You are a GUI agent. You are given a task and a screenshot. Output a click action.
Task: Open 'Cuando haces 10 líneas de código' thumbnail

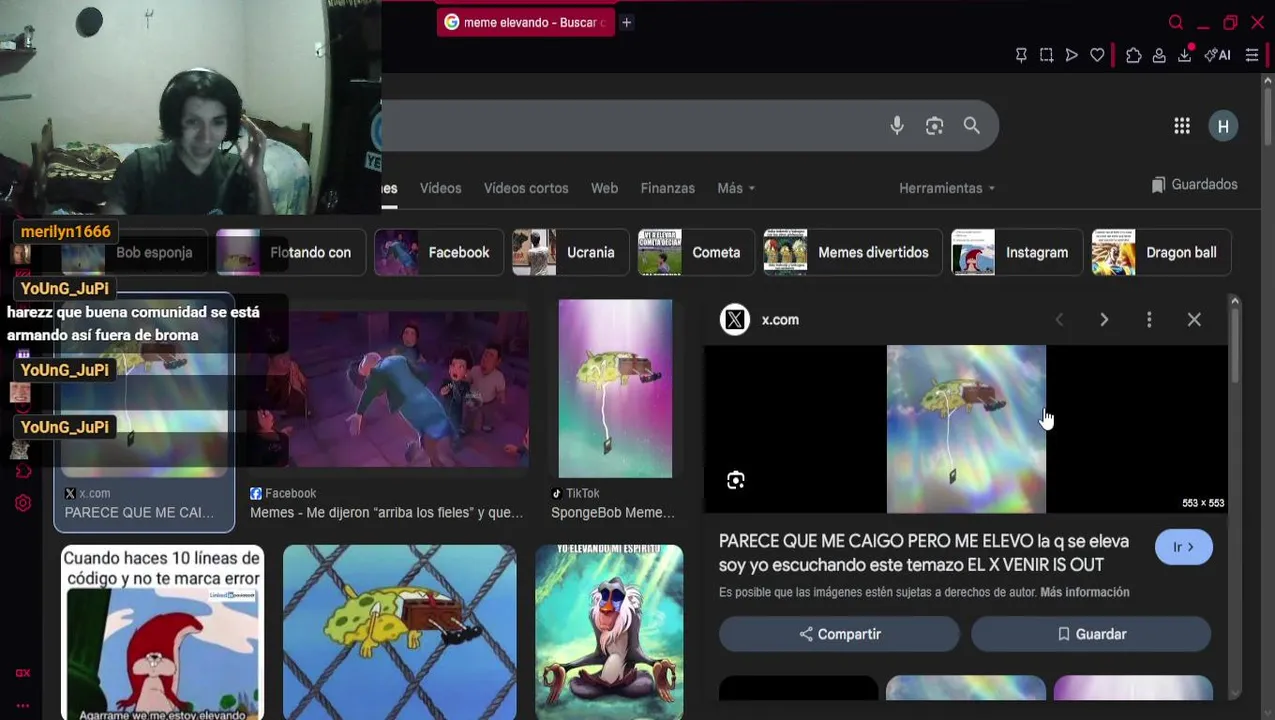point(162,633)
